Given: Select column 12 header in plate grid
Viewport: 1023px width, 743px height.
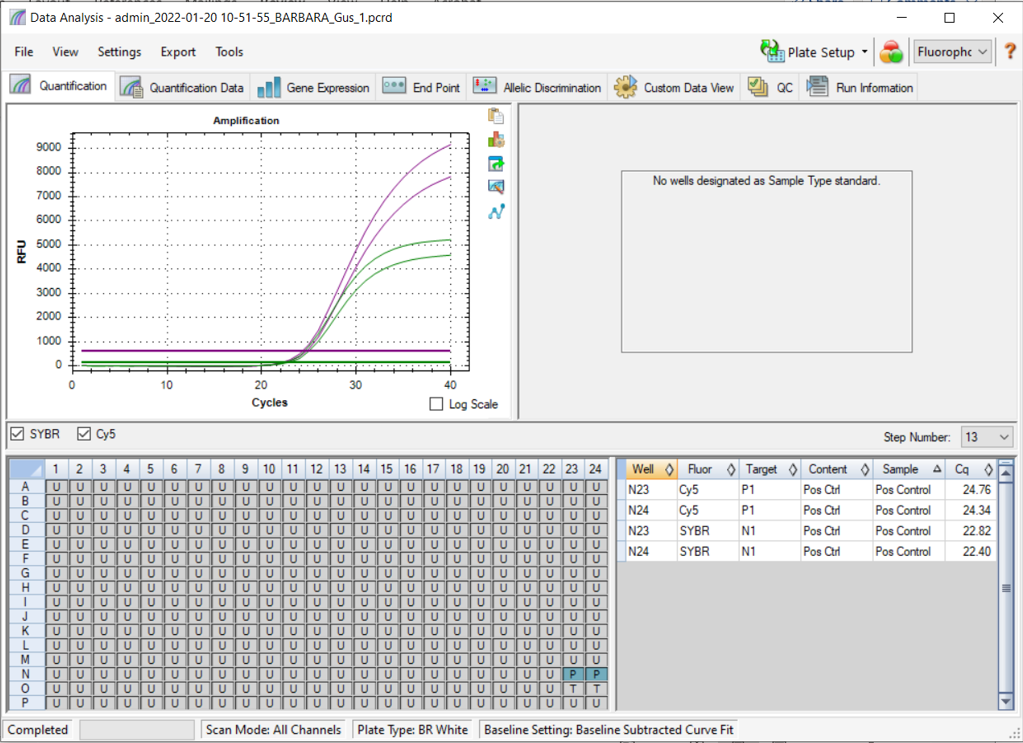Looking at the screenshot, I should coord(315,469).
